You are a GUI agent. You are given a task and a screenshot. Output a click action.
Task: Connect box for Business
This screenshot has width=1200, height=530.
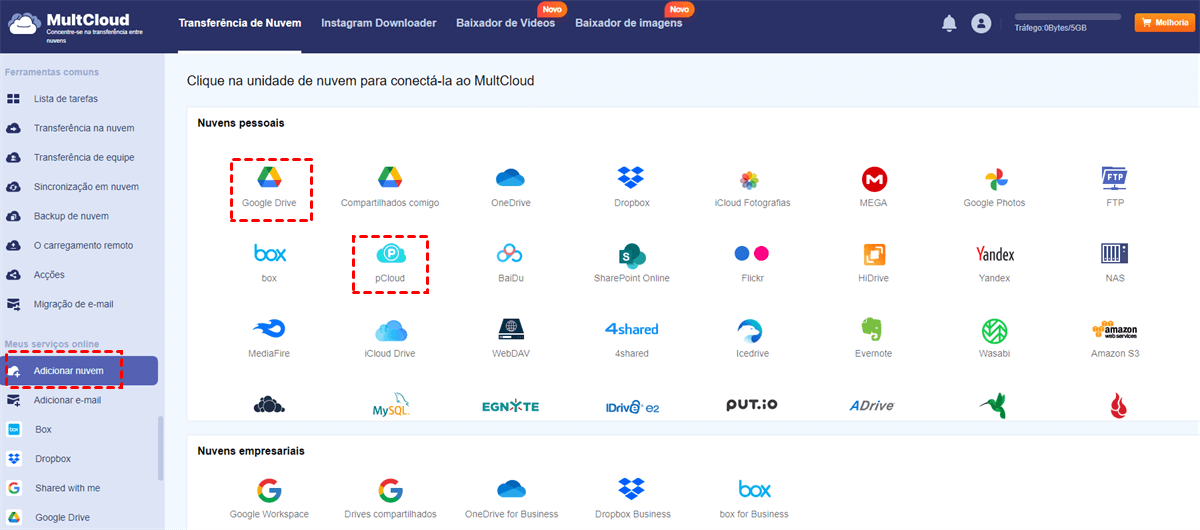[752, 497]
